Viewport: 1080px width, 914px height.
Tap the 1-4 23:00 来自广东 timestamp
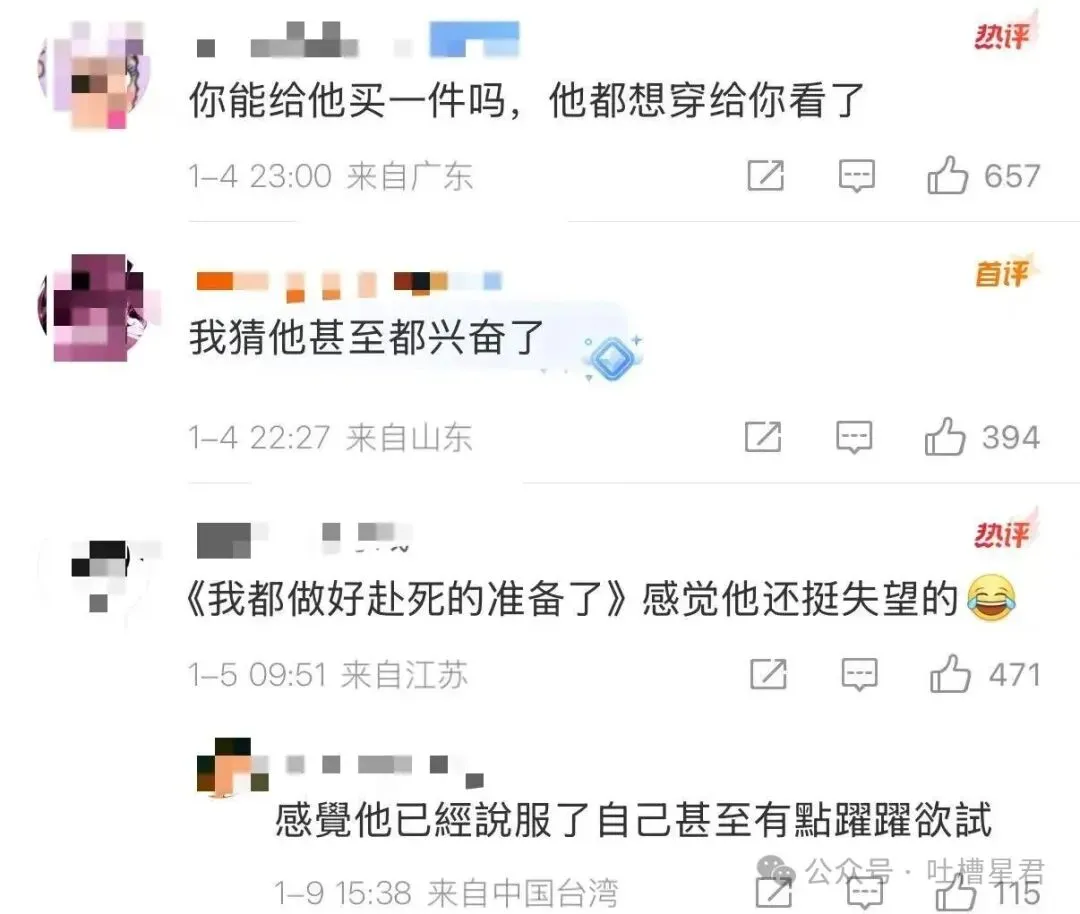tap(331, 176)
